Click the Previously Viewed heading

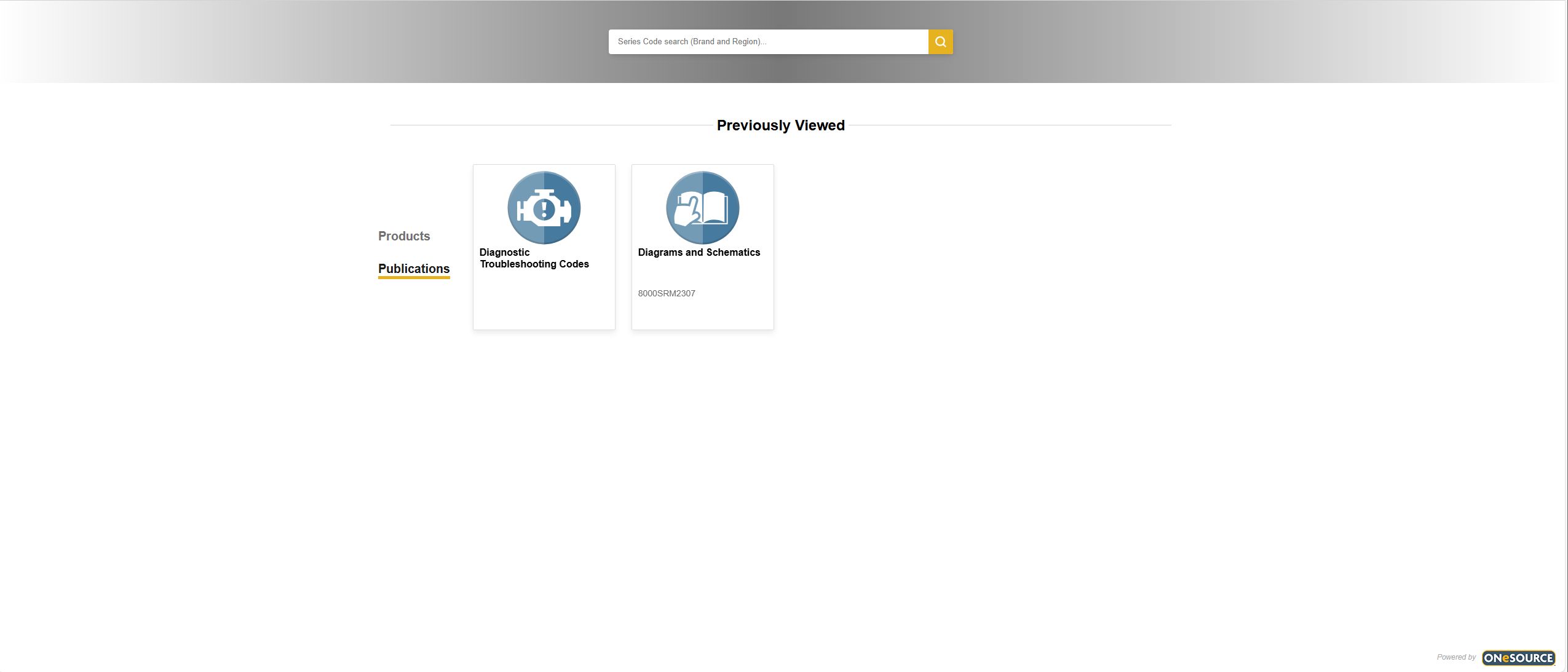pos(780,125)
